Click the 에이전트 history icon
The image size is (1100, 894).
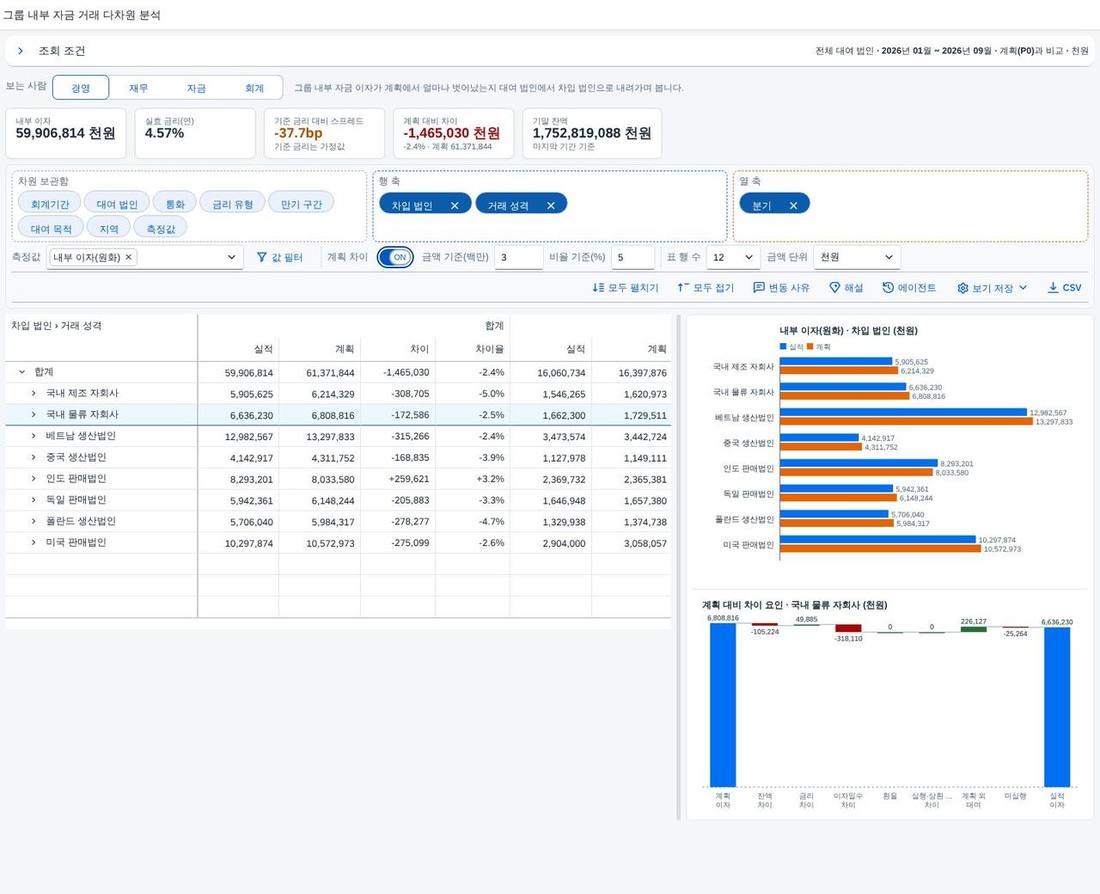click(888, 288)
